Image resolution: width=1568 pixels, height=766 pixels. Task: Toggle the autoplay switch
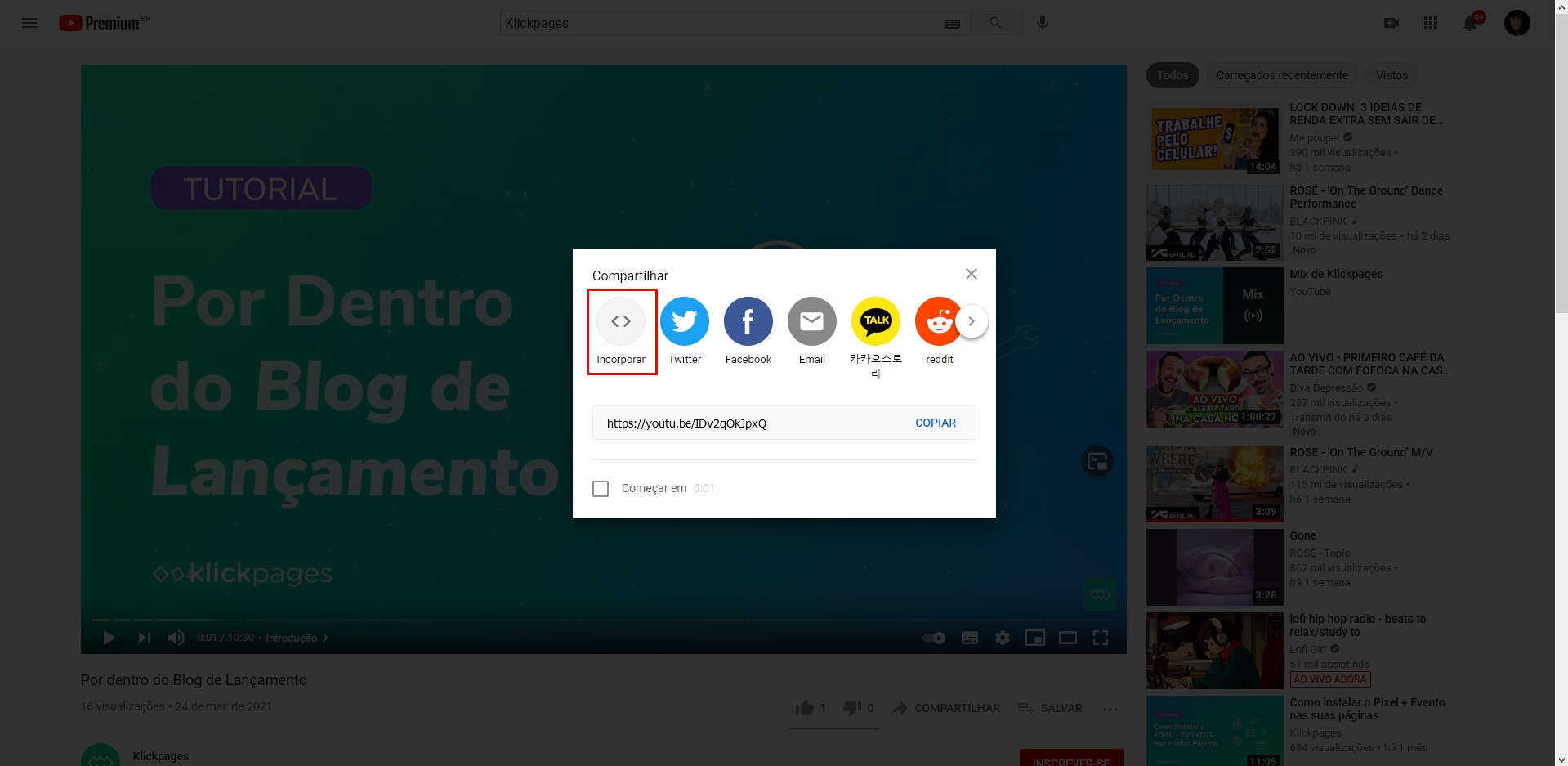click(934, 638)
